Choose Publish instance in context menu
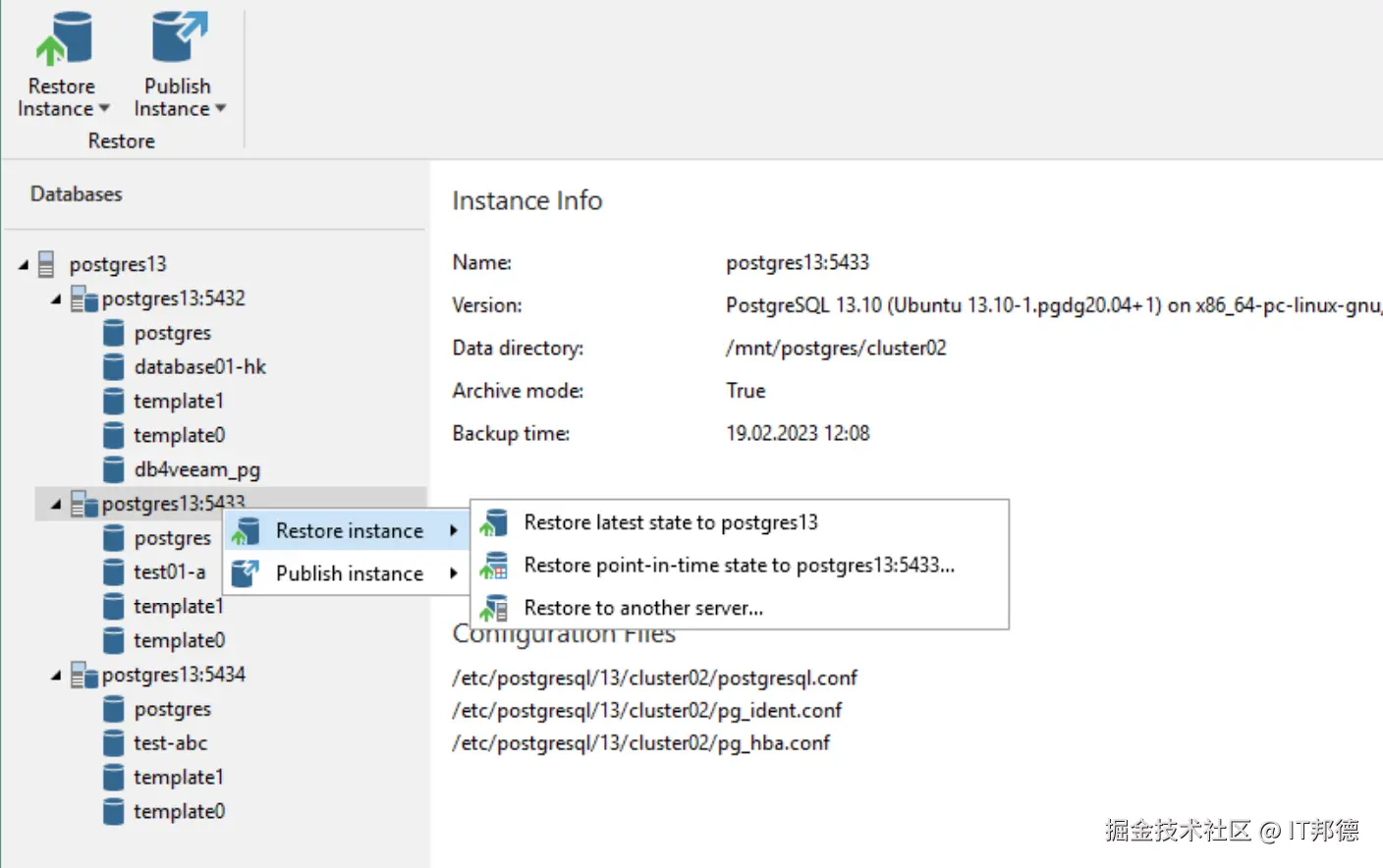 (348, 573)
